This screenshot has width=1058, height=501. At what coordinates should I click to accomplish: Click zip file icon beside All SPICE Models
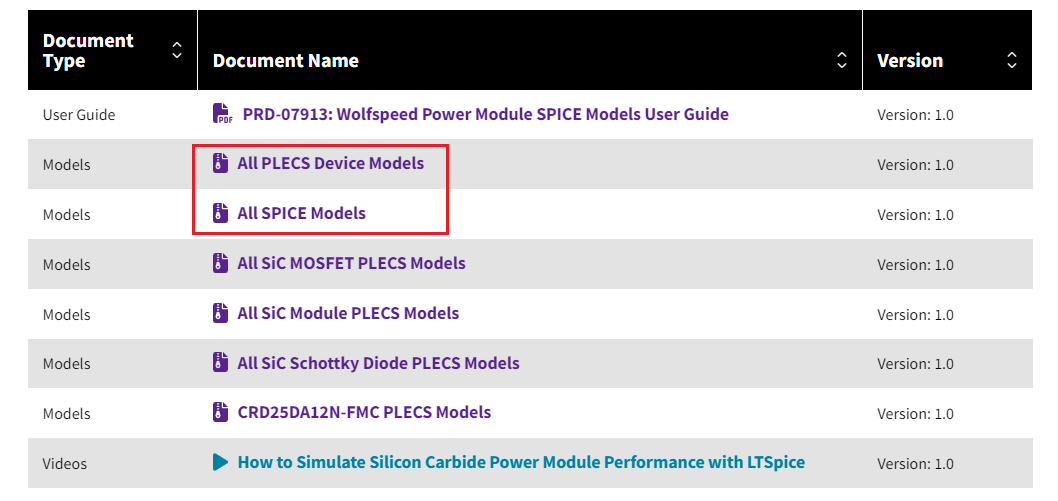pyautogui.click(x=221, y=213)
